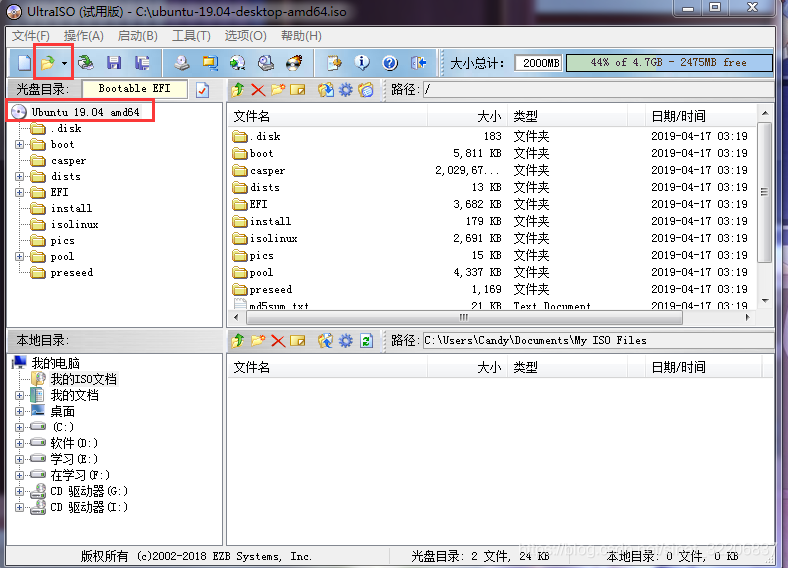Open Help with question mark icon
Screen dimensions: 788x568
coord(390,63)
